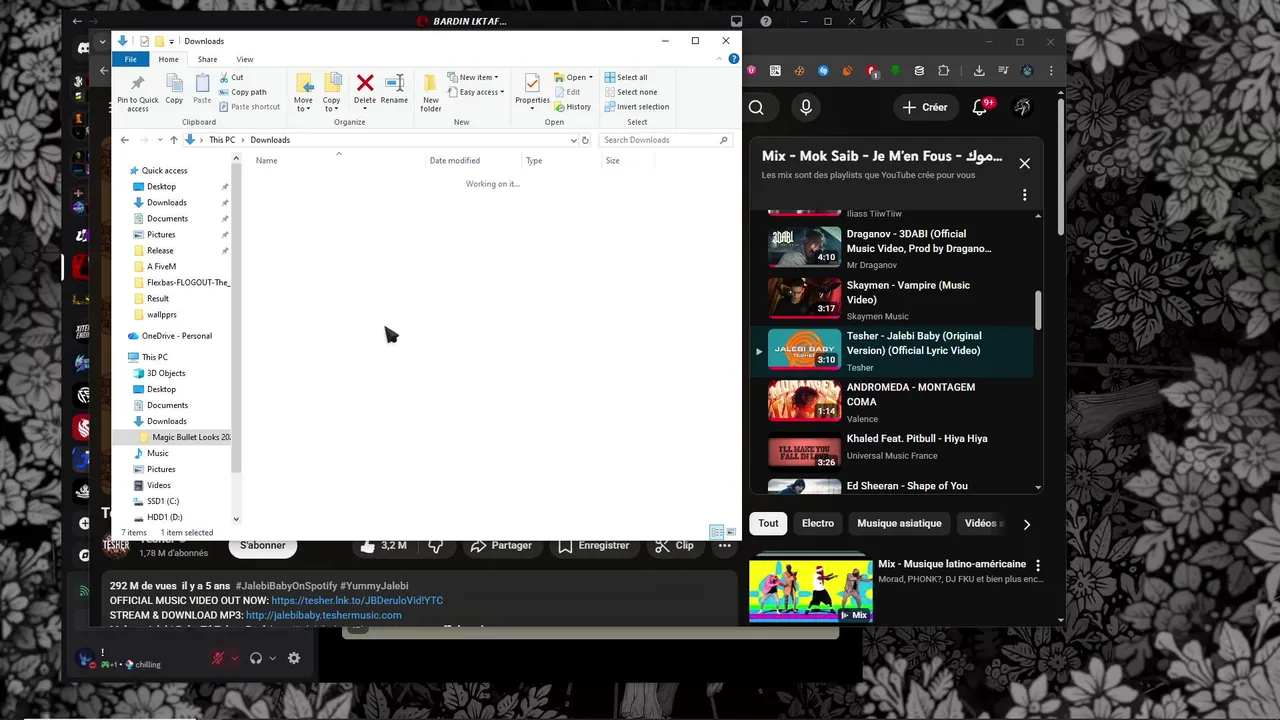Open Discord user settings gear
Image resolution: width=1280 pixels, height=720 pixels.
(x=294, y=658)
